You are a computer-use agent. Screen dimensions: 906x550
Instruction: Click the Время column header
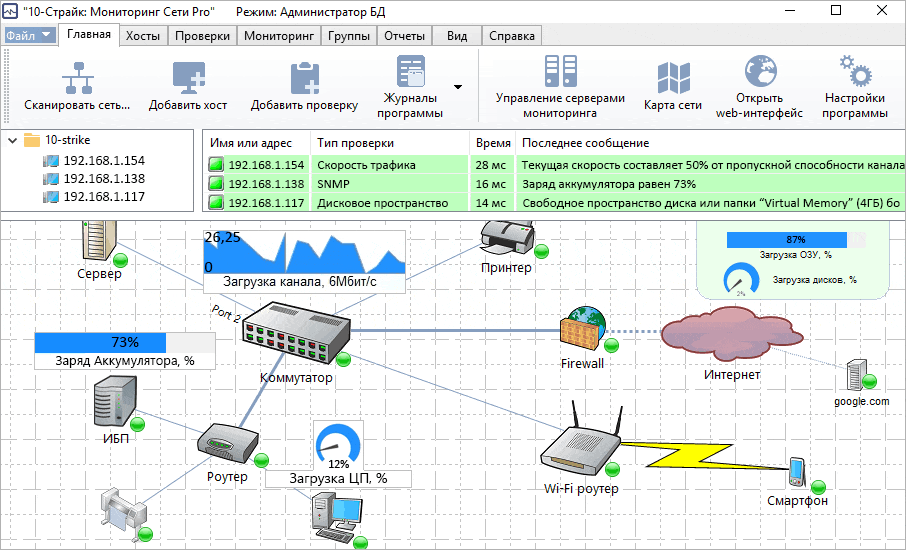click(493, 143)
